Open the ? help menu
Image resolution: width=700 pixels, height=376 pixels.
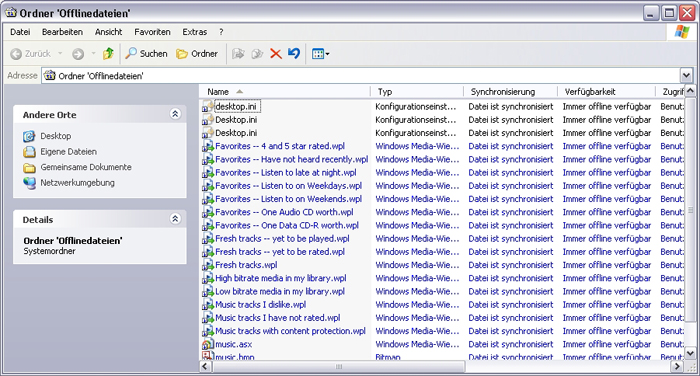coord(221,32)
